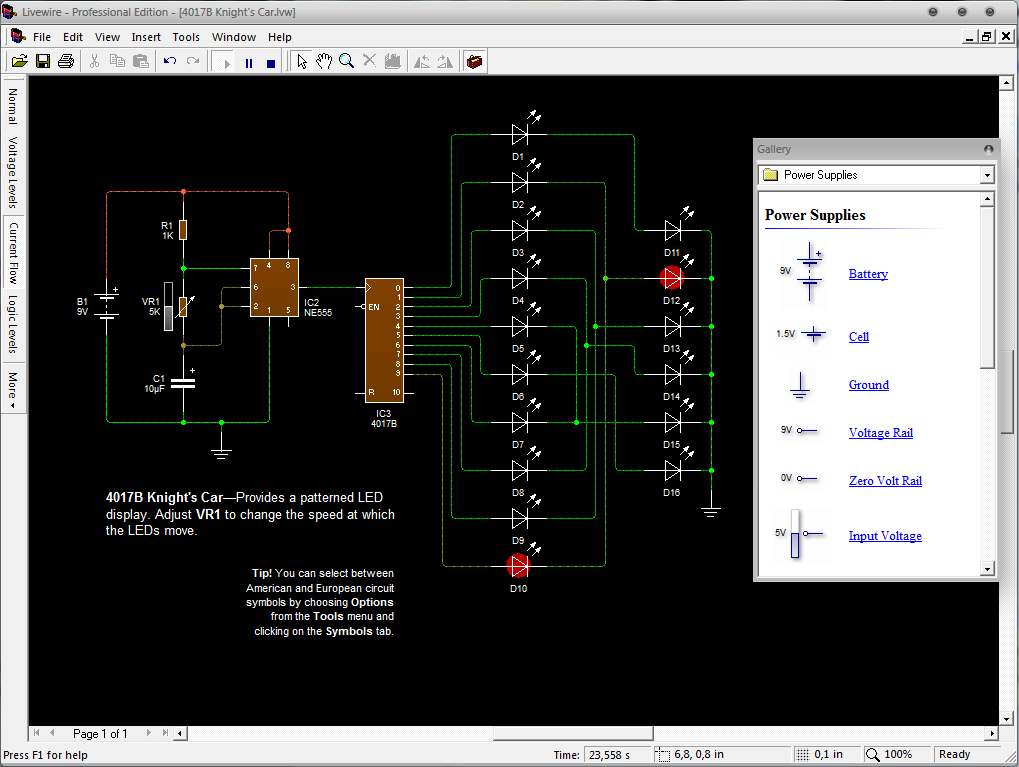Activate the pan hand tool
The width and height of the screenshot is (1019, 767).
coord(324,60)
